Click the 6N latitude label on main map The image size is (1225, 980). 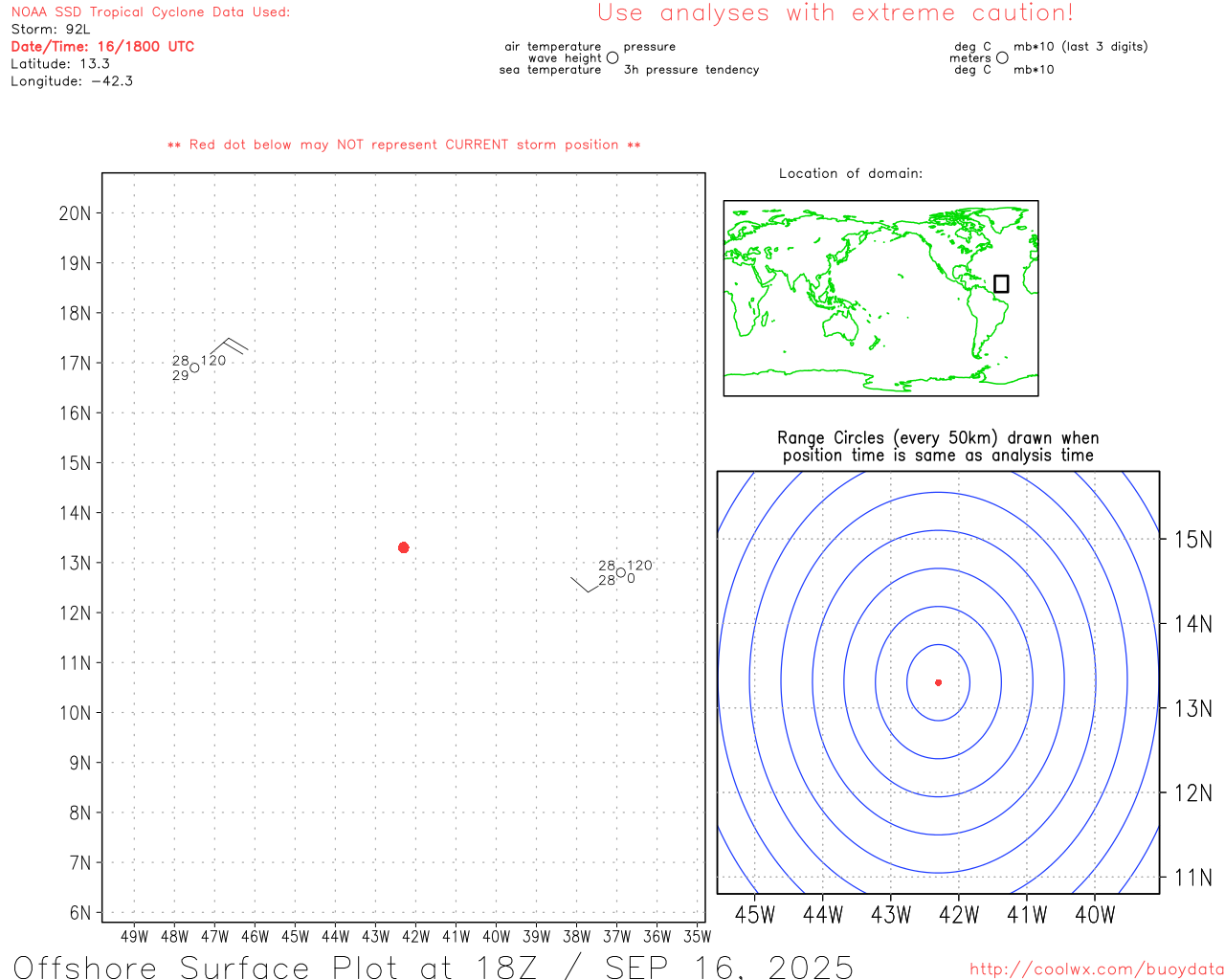[x=80, y=913]
